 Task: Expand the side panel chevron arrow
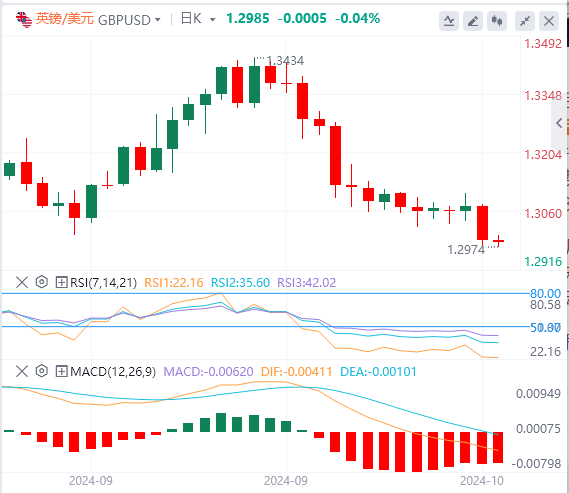coord(559,123)
